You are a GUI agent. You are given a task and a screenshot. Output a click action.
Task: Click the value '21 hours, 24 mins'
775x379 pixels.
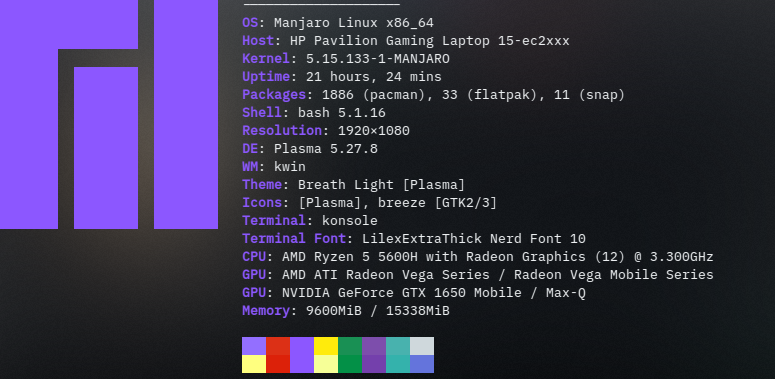[x=374, y=77]
